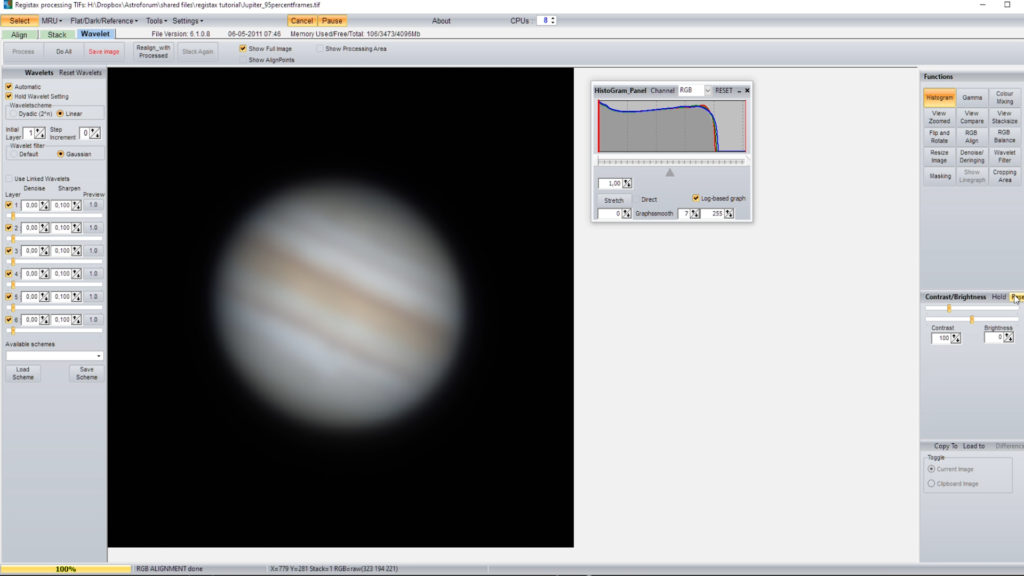The height and width of the screenshot is (576, 1024).
Task: Click the View Compare function button
Action: click(x=972, y=118)
